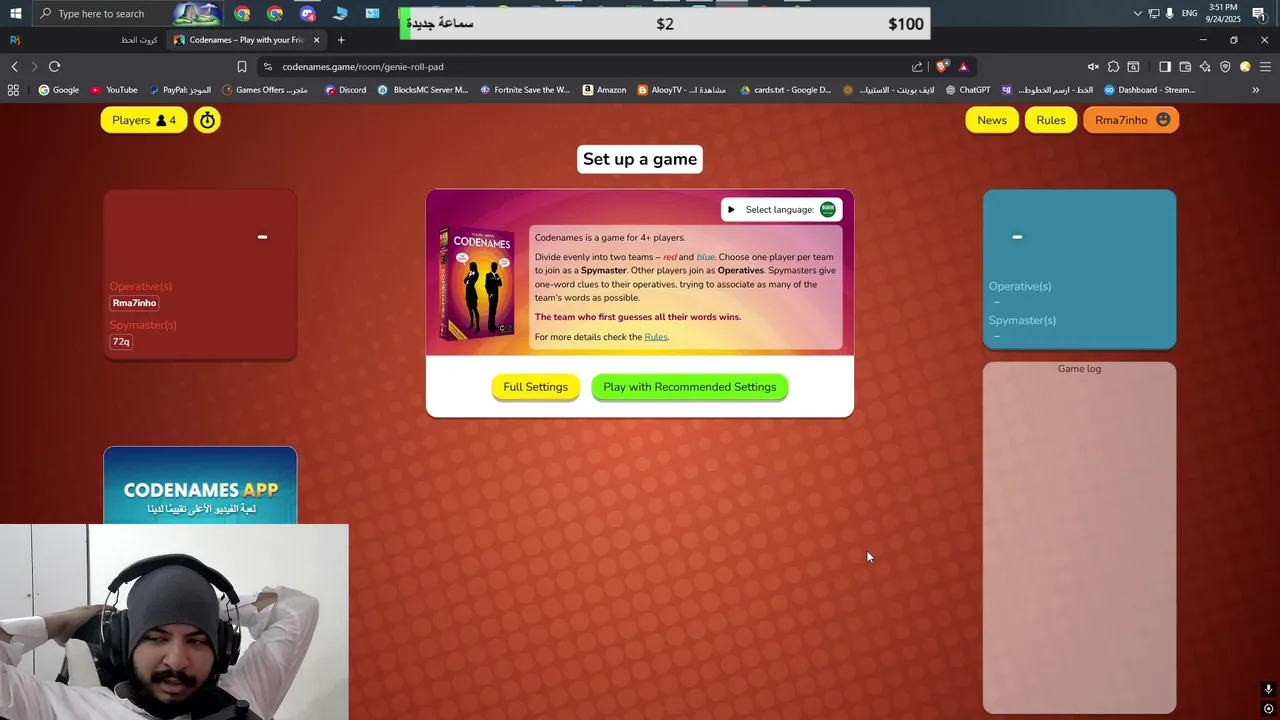Click the share page icon
The width and height of the screenshot is (1280, 720).
tap(917, 67)
